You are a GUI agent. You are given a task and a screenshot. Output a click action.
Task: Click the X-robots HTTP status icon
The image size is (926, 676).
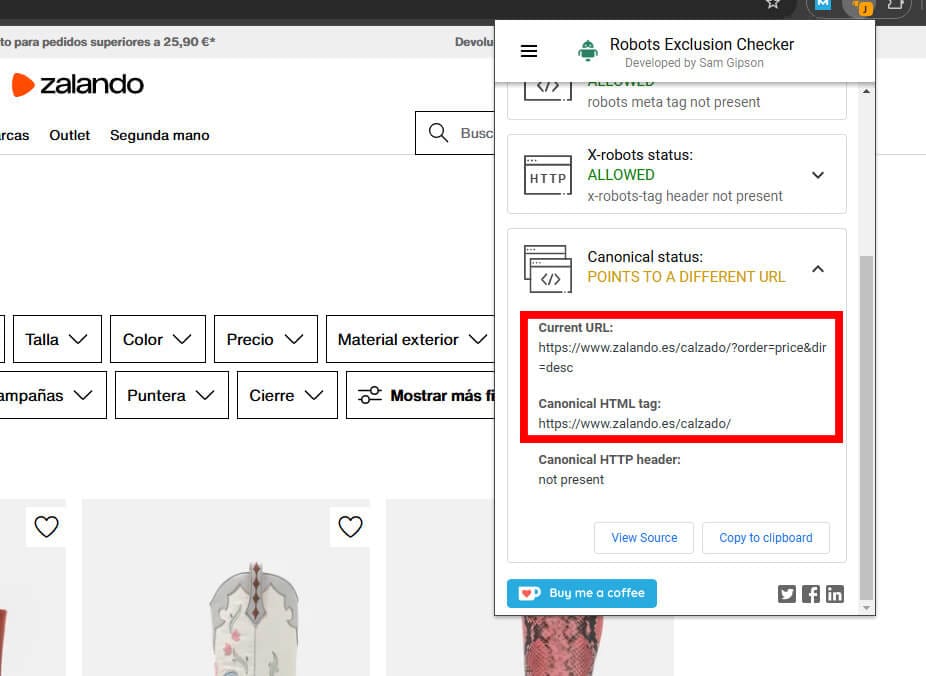547,175
